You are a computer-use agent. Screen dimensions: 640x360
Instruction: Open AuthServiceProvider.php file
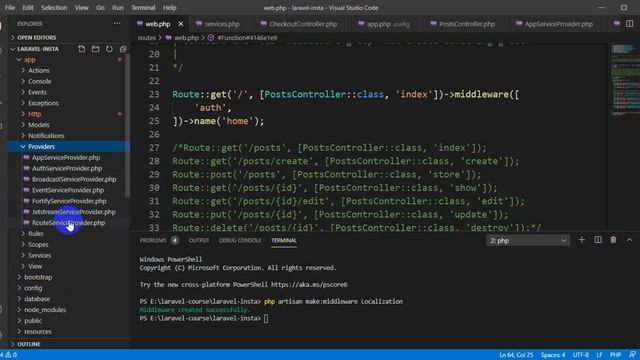[x=67, y=168]
